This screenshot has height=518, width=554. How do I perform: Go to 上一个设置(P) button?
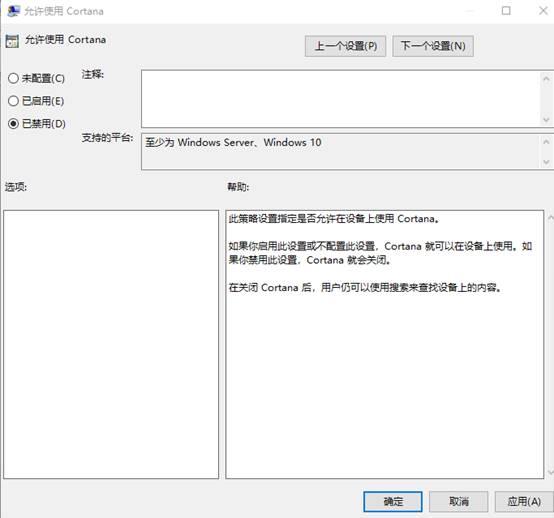pyautogui.click(x=345, y=46)
